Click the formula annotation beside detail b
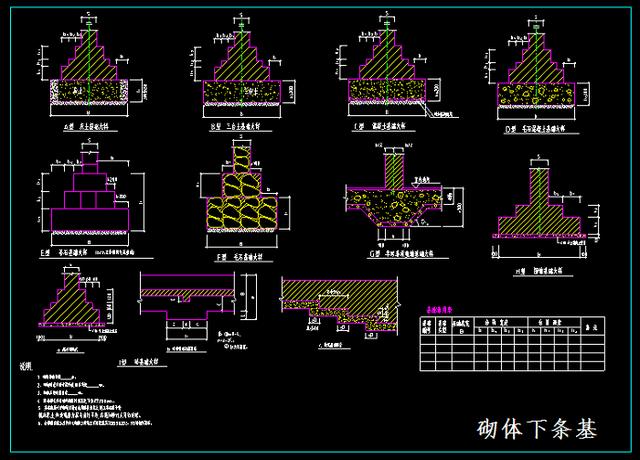The width and height of the screenshot is (640, 460). pos(233,340)
